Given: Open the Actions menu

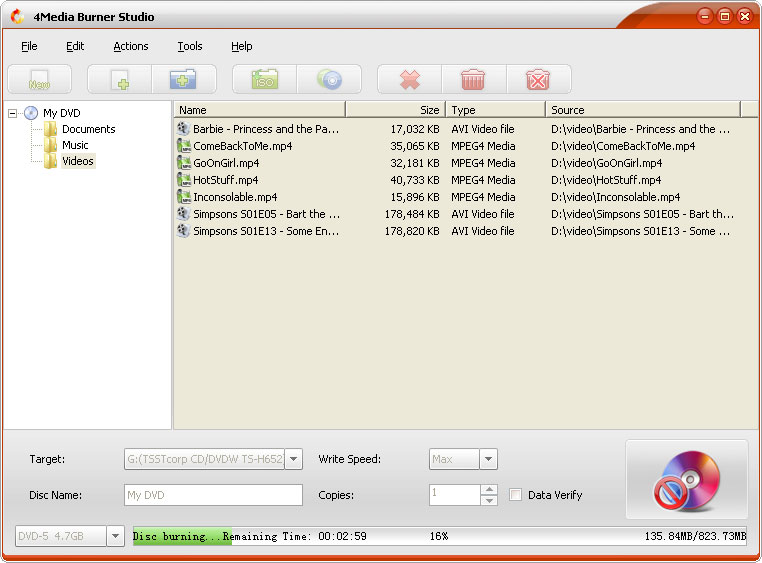Looking at the screenshot, I should pos(130,46).
